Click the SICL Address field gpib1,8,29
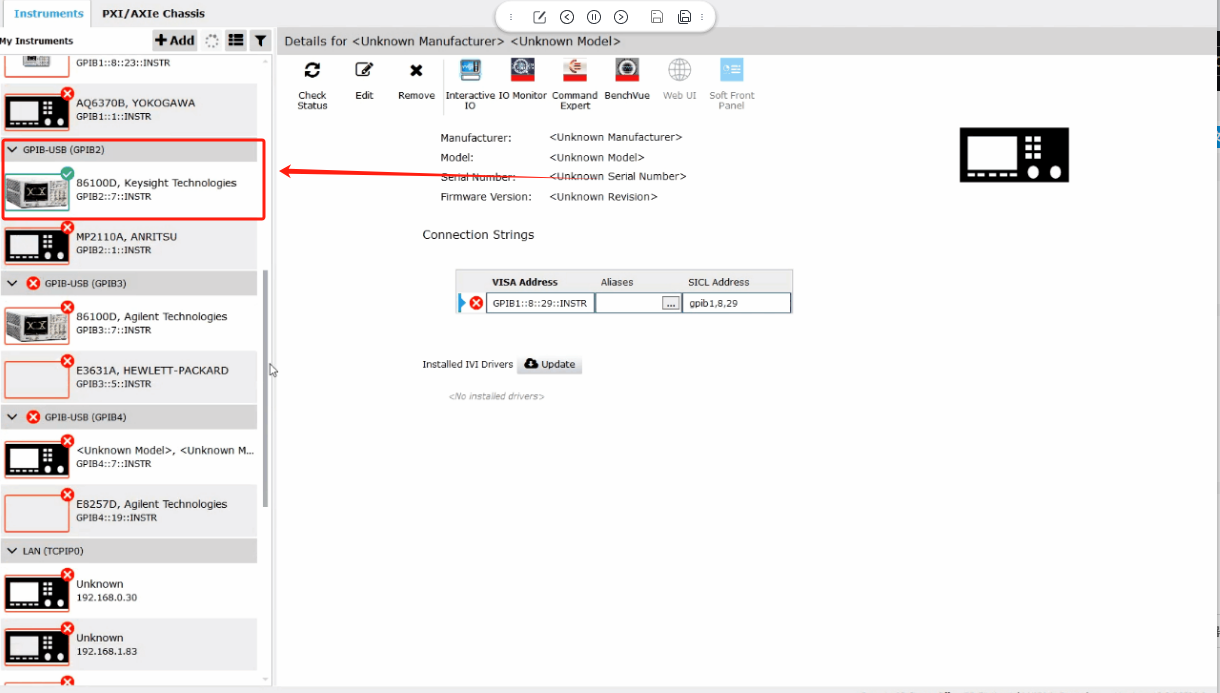1220x693 pixels. [736, 303]
